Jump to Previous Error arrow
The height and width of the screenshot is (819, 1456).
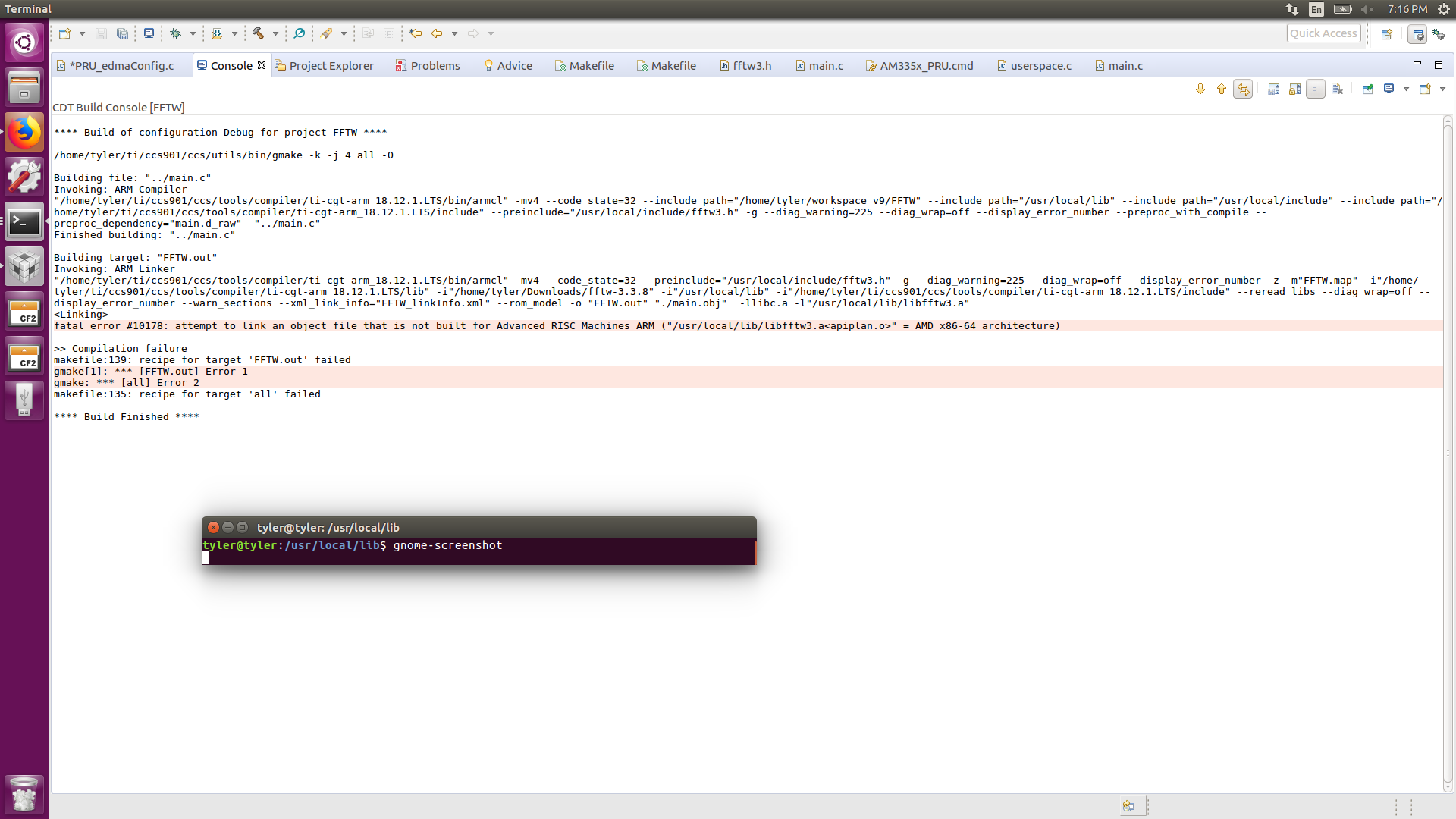point(1221,89)
